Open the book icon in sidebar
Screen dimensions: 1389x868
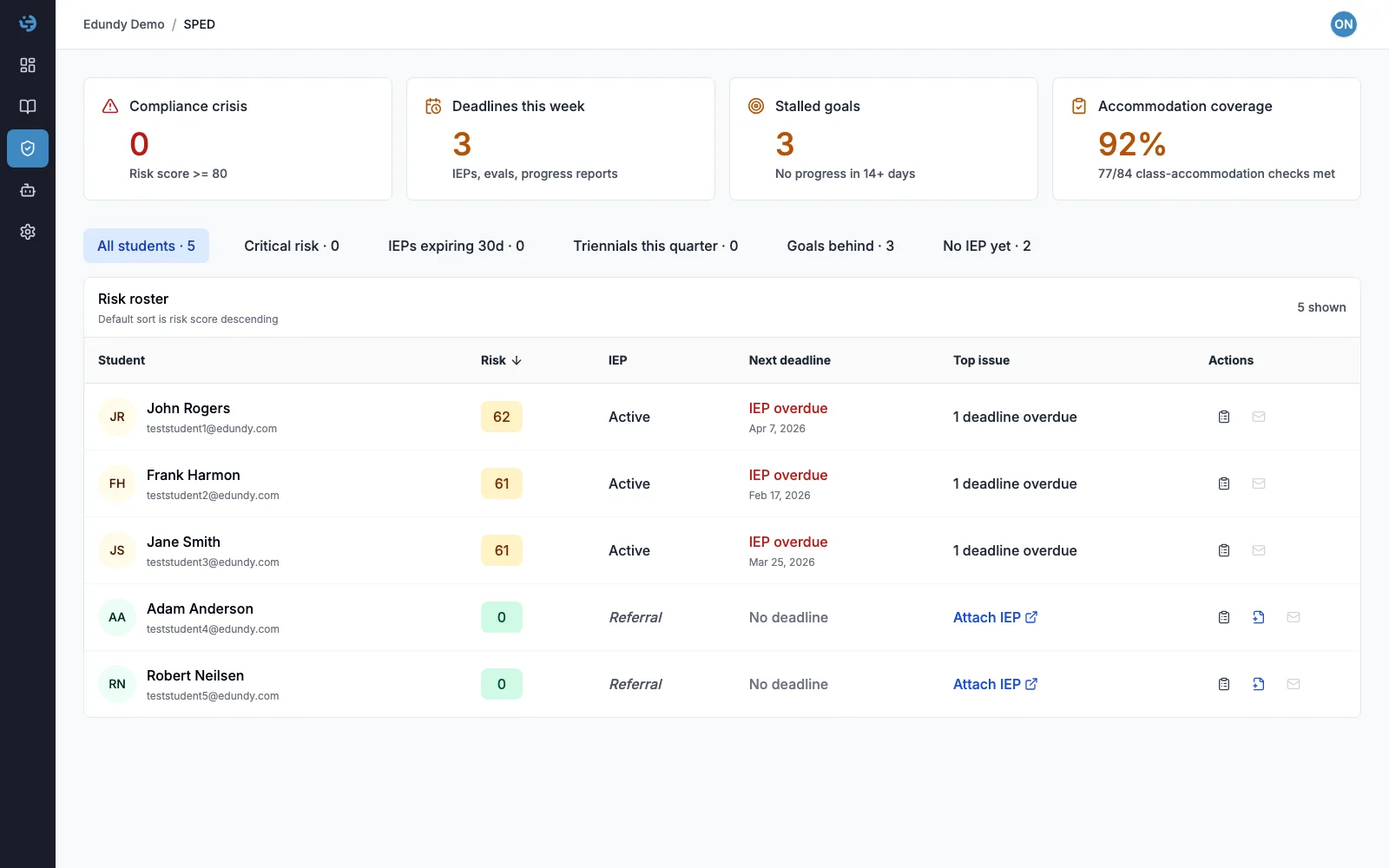[x=28, y=107]
